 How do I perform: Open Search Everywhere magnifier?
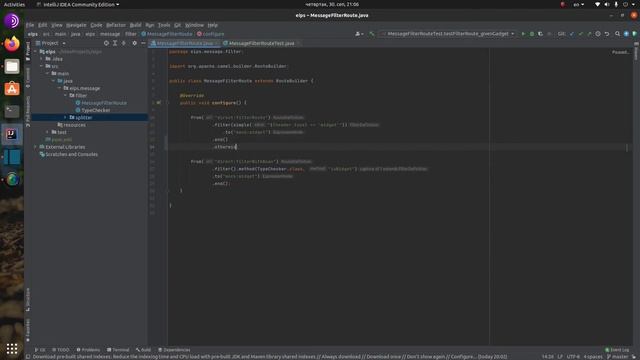[618, 34]
